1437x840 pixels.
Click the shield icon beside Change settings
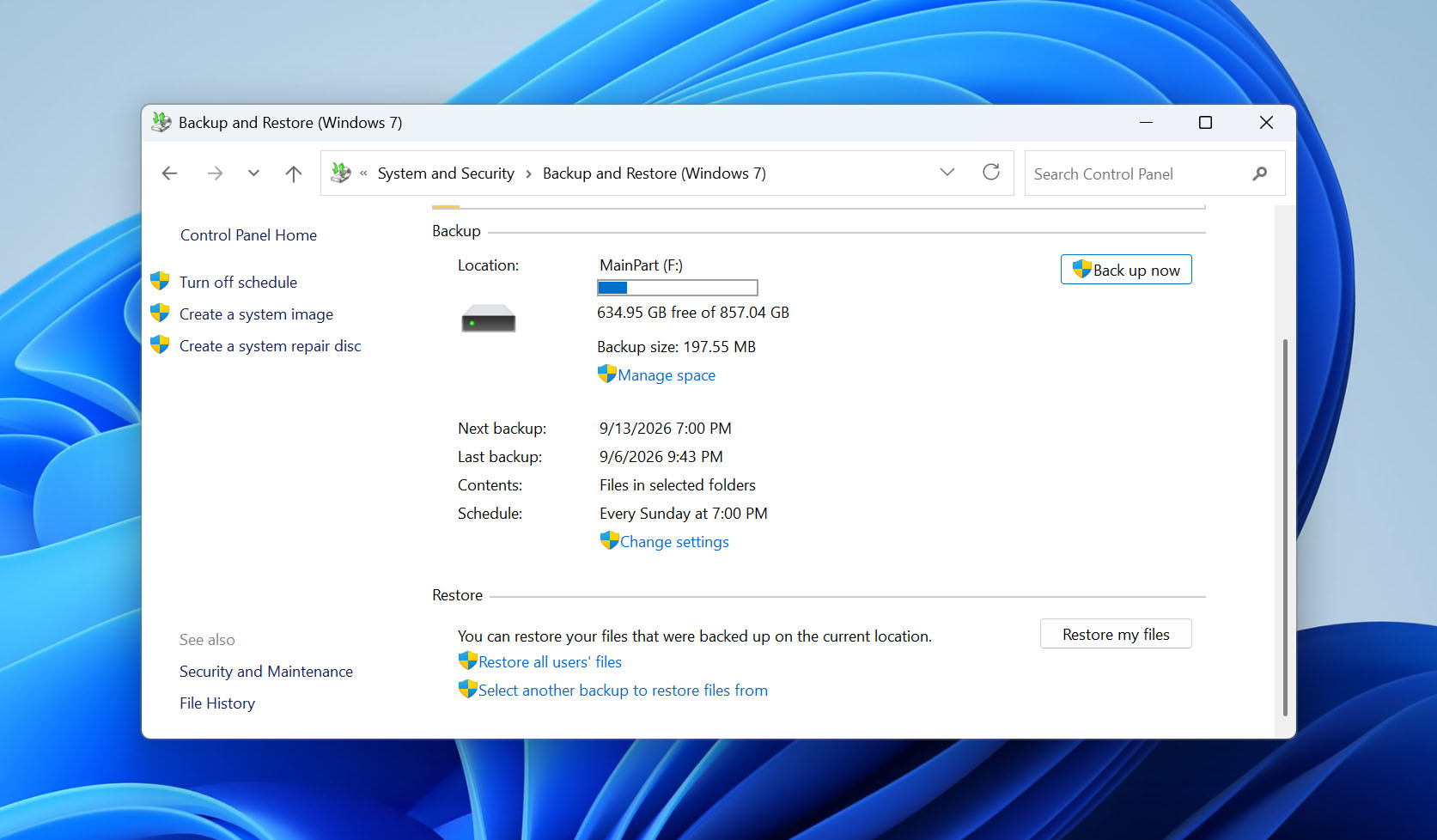coord(609,540)
